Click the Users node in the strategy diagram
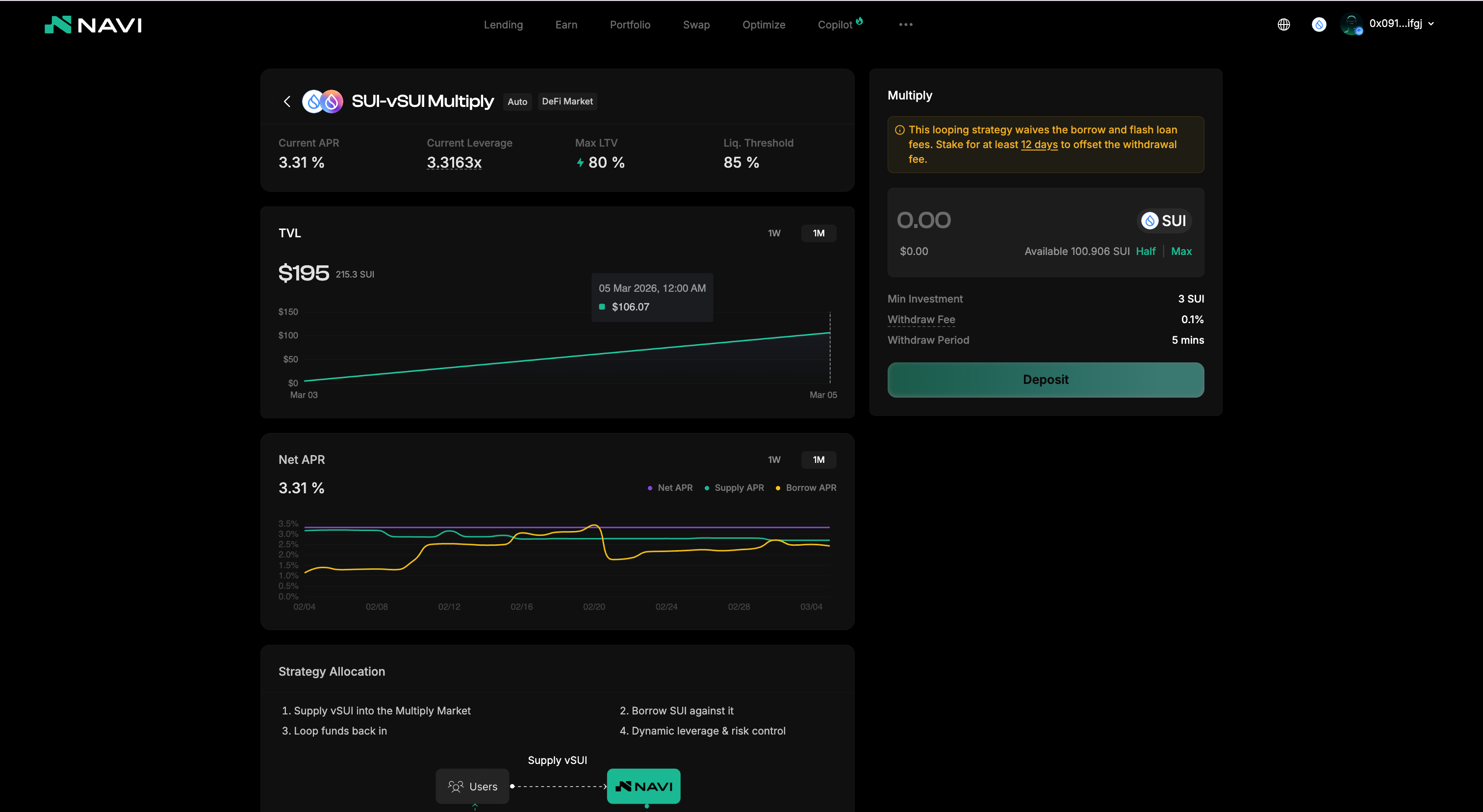 coord(472,786)
